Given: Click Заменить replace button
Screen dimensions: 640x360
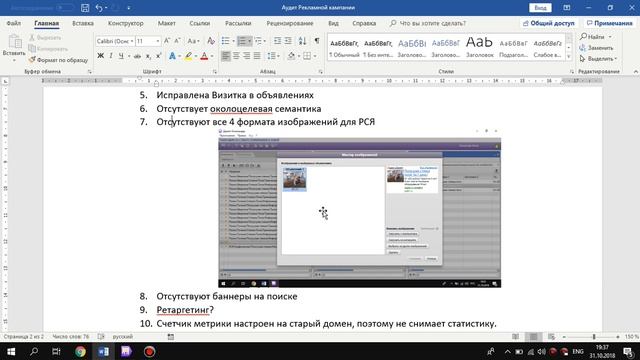Looking at the screenshot, I should 596,48.
